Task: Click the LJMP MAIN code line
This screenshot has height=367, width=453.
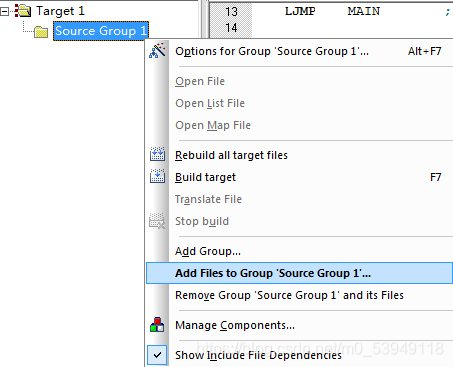Action: pyautogui.click(x=332, y=11)
